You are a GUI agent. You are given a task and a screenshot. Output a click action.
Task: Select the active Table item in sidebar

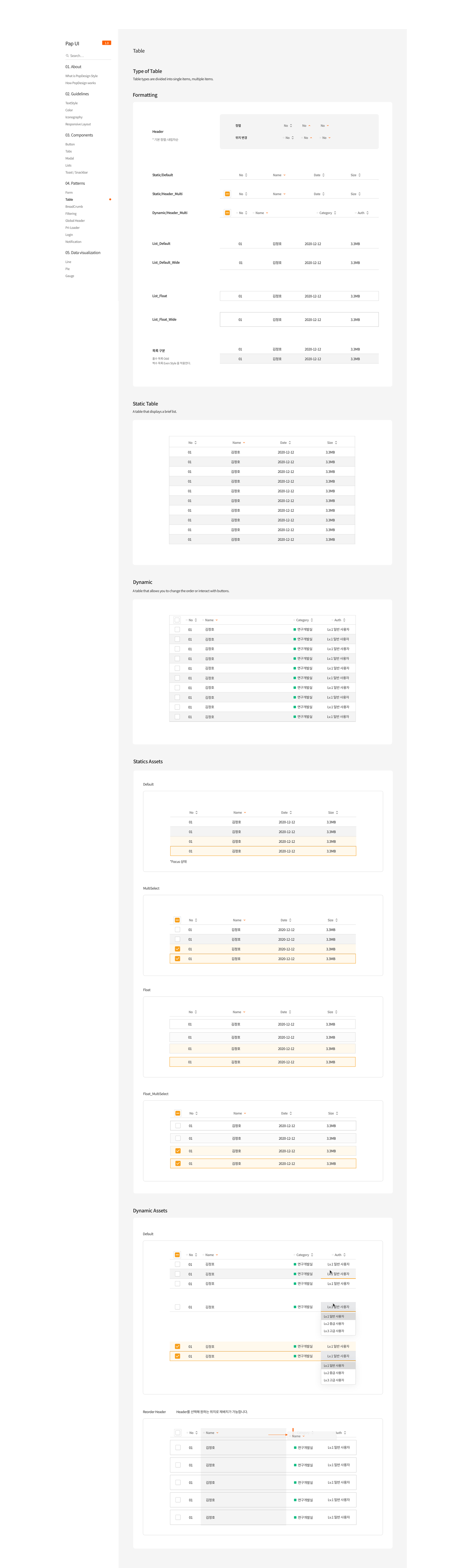(x=69, y=199)
